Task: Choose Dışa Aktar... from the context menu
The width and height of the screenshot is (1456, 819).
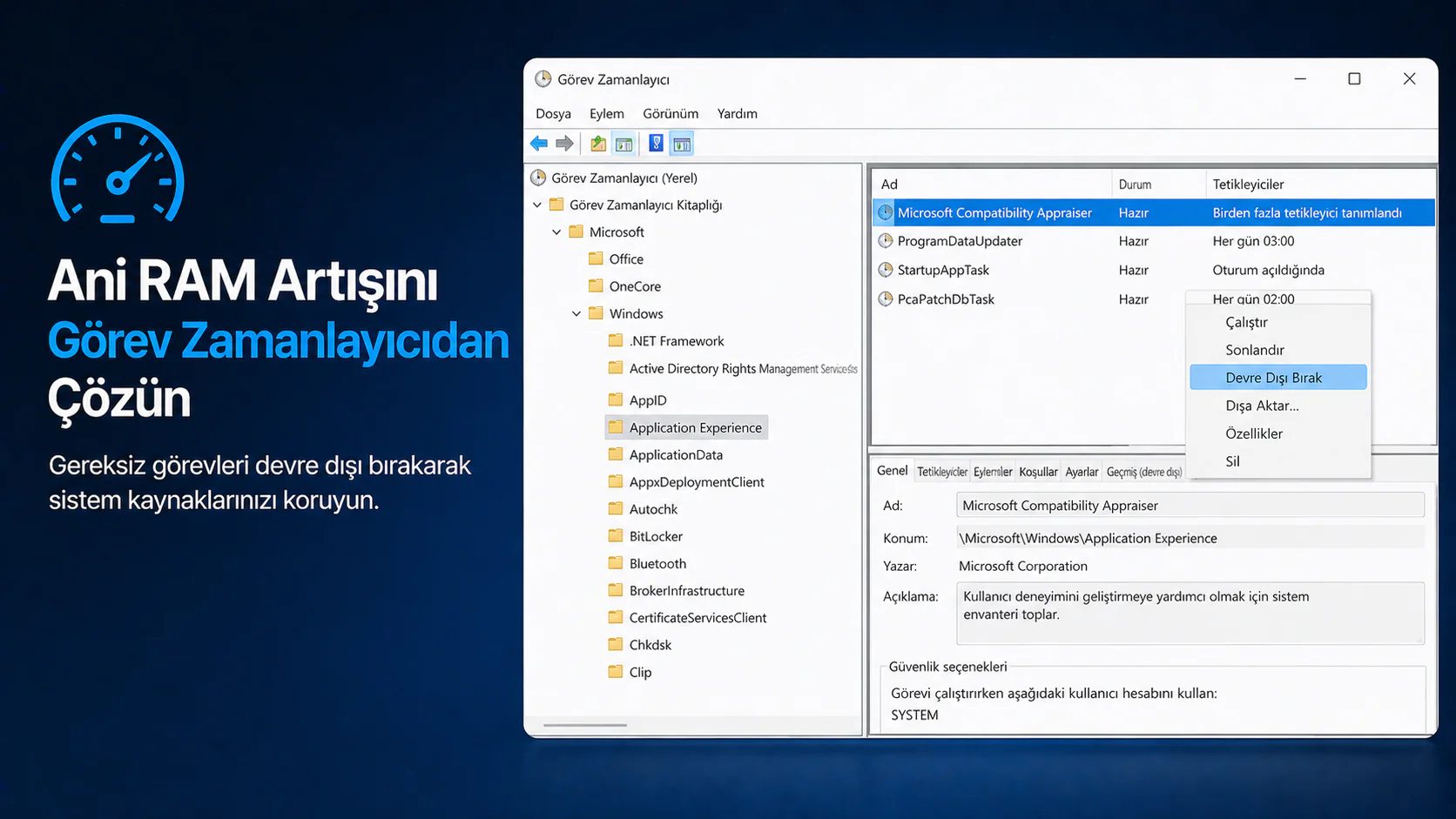Action: coord(1278,406)
